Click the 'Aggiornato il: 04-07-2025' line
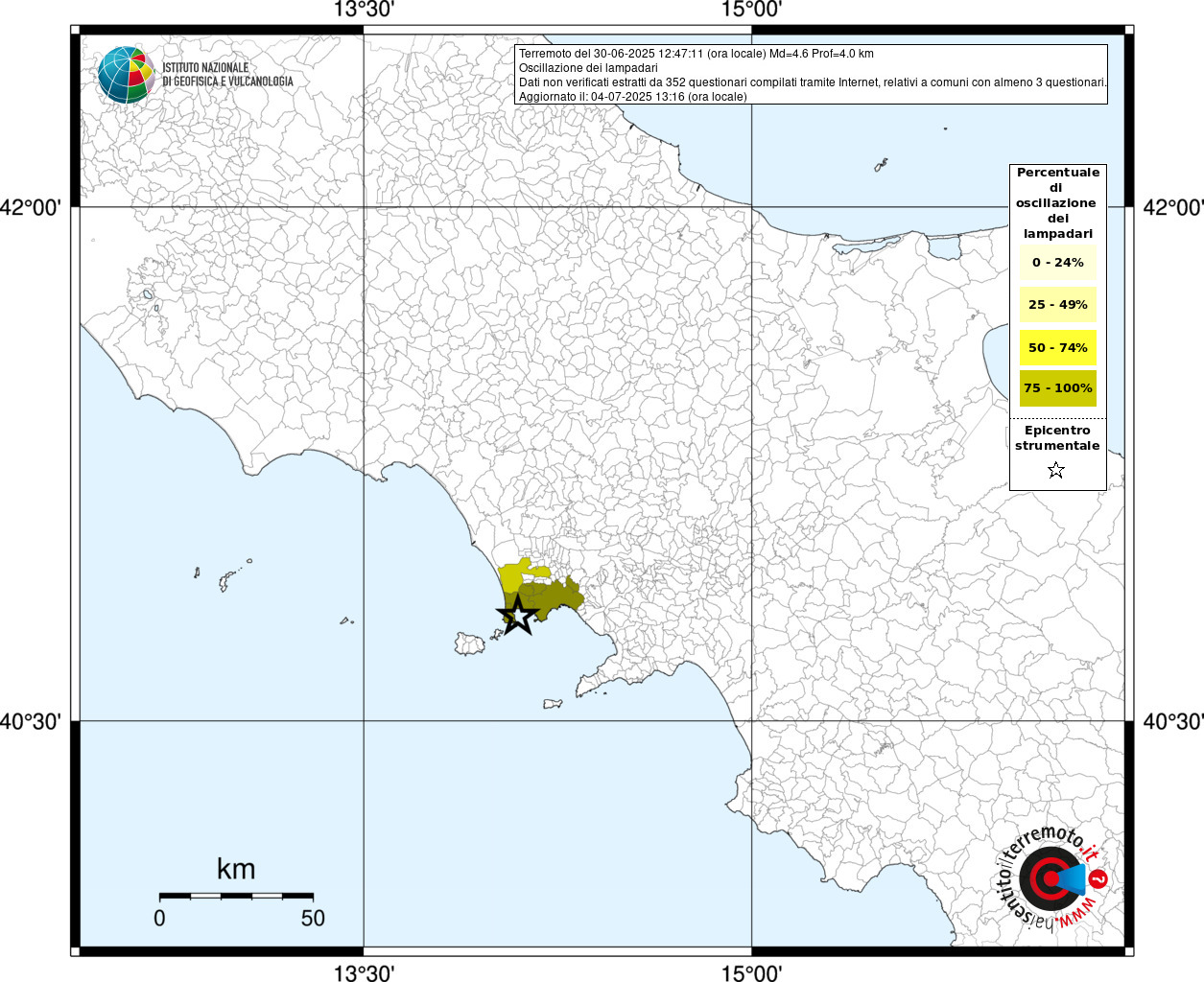This screenshot has height=982, width=1204. pos(632,97)
